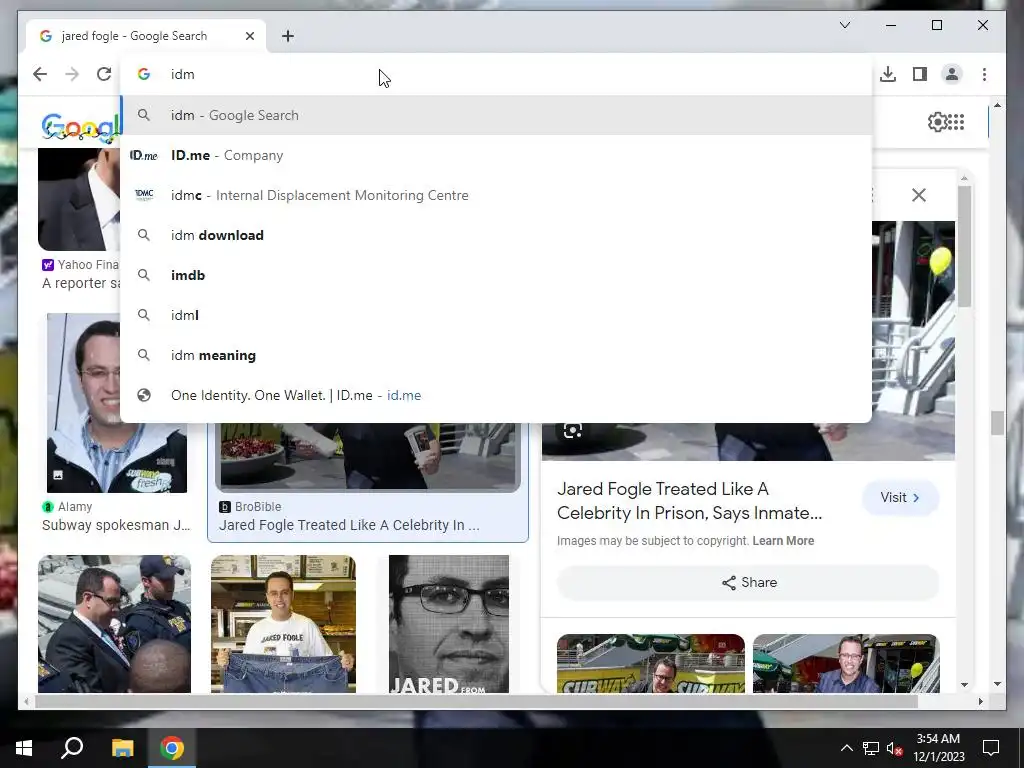Click the preview panel scrollbar thumb
Image resolution: width=1024 pixels, height=768 pixels.
pyautogui.click(x=964, y=246)
